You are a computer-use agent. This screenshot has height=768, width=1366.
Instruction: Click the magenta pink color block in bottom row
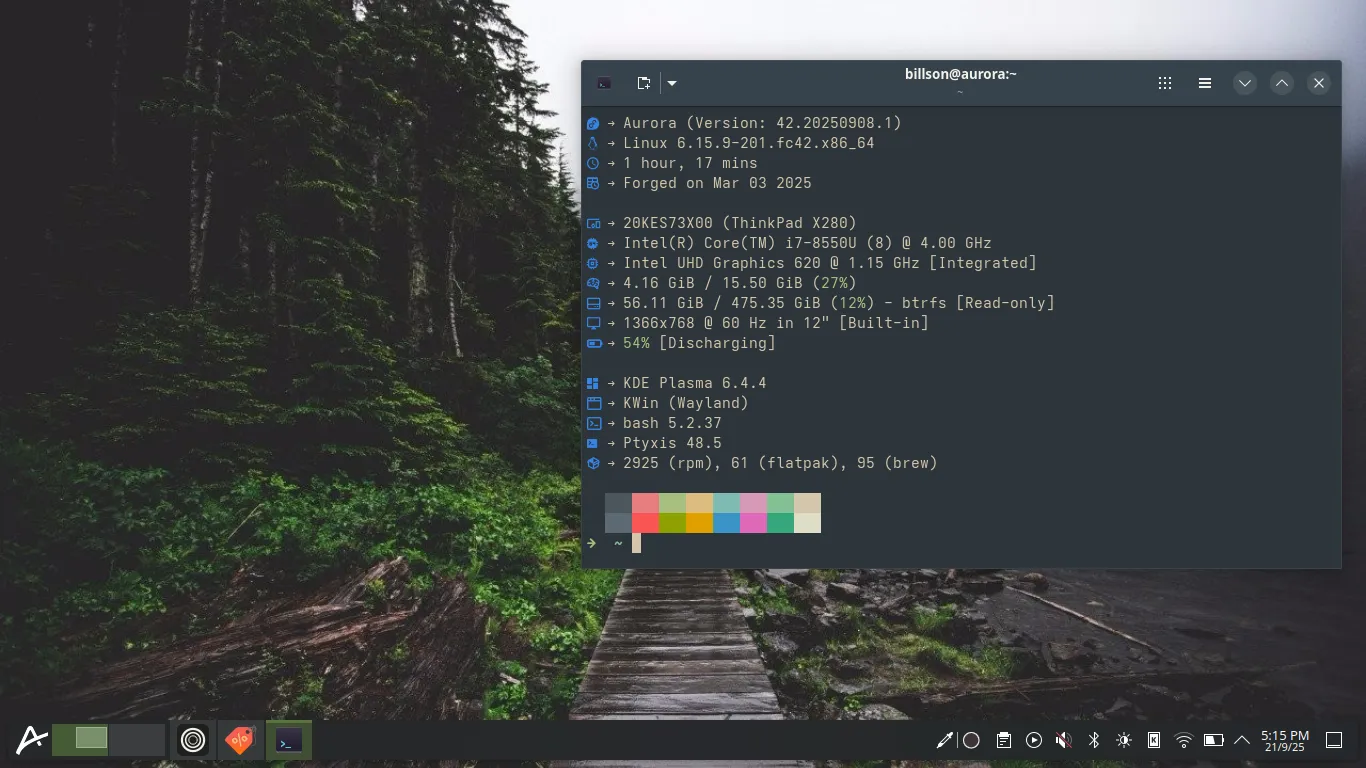753,523
